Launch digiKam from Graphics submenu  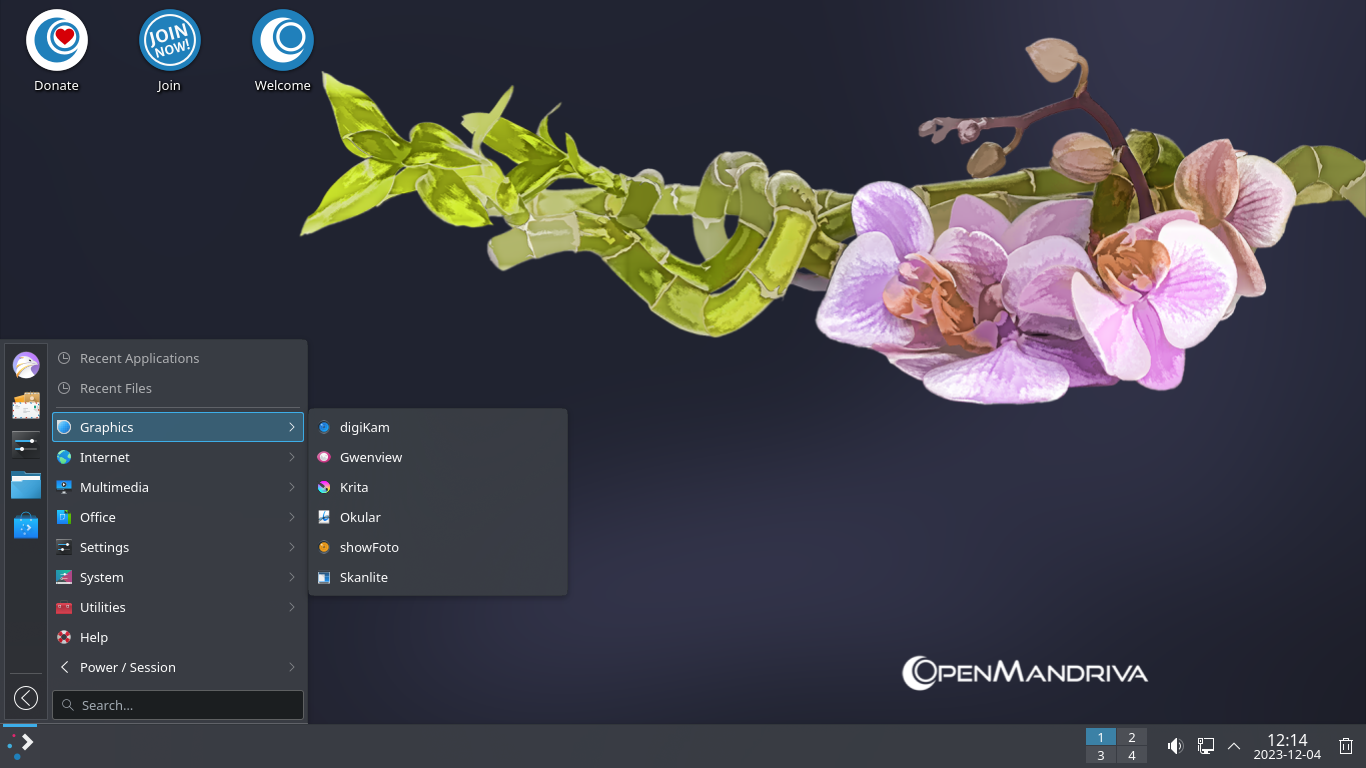click(x=438, y=427)
